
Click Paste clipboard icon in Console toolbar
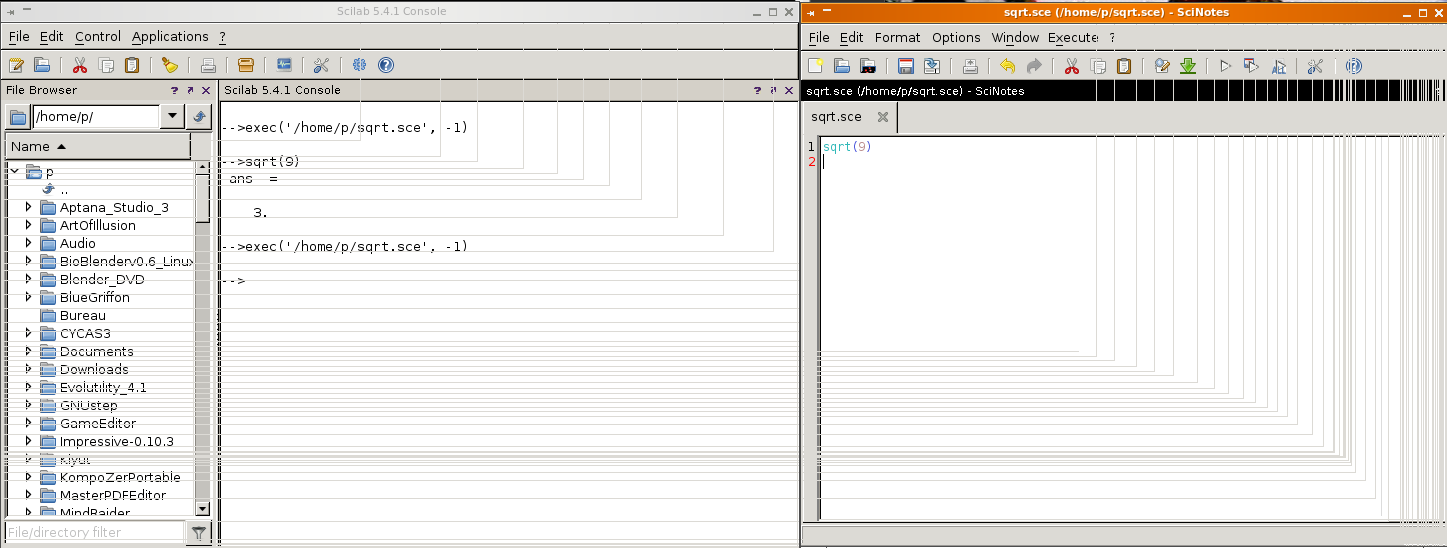click(131, 65)
